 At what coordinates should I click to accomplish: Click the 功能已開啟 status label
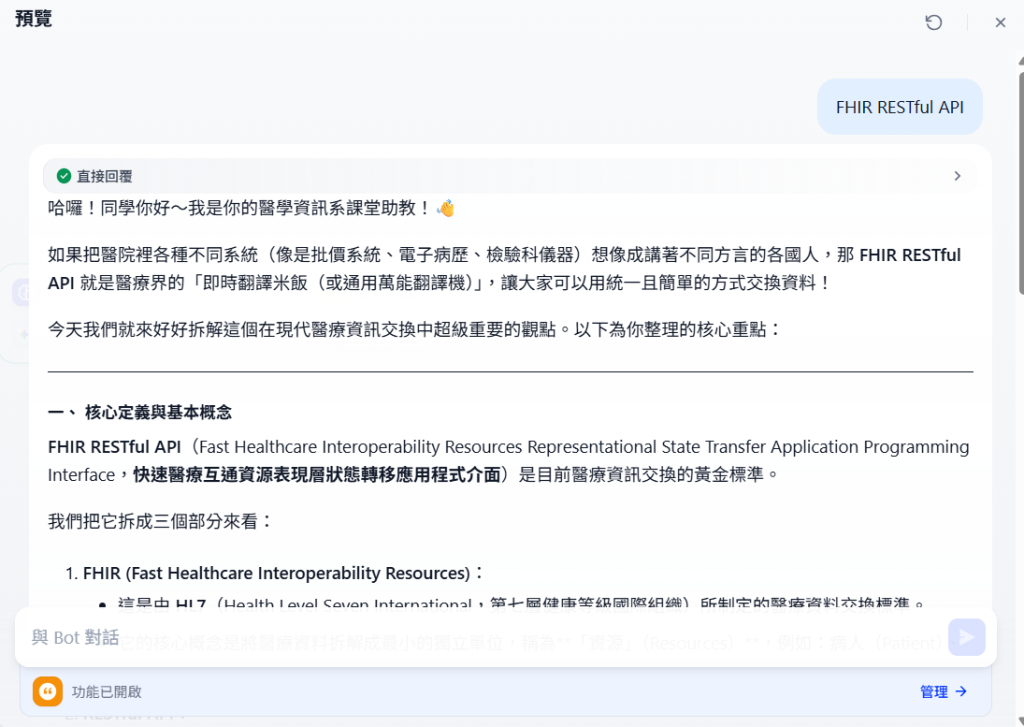click(x=106, y=692)
